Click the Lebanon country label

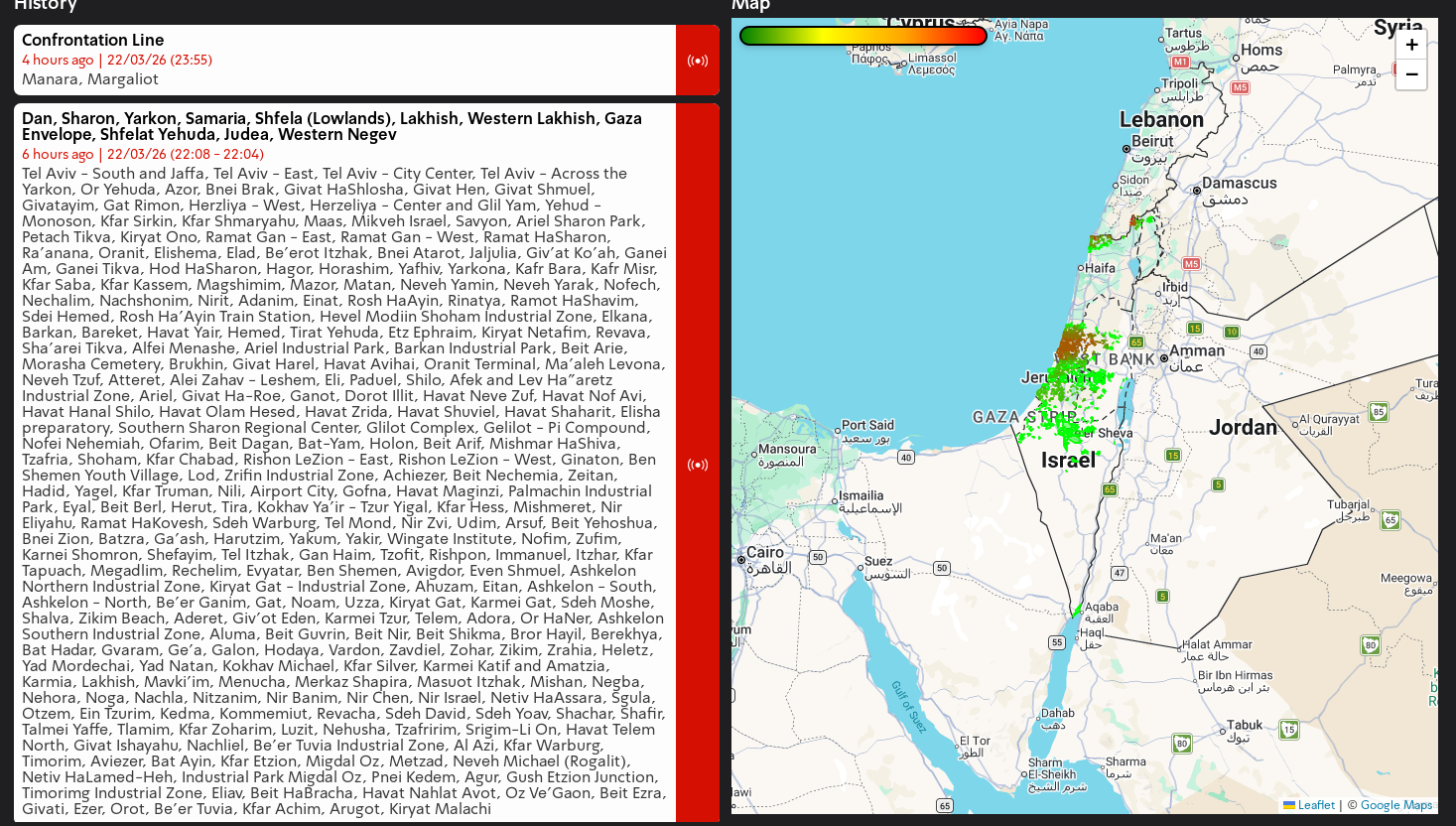coord(1161,120)
